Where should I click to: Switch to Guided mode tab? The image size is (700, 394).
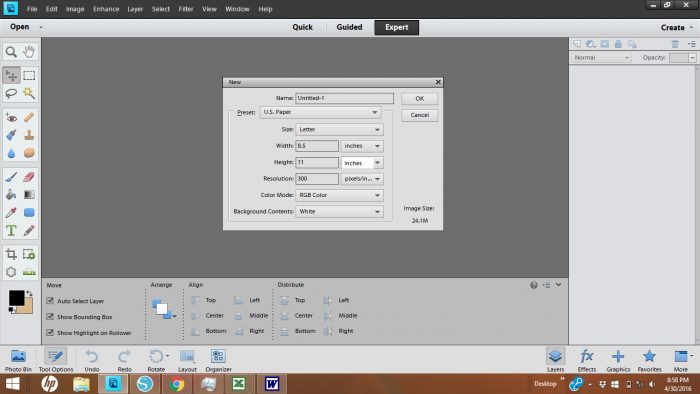[x=349, y=27]
